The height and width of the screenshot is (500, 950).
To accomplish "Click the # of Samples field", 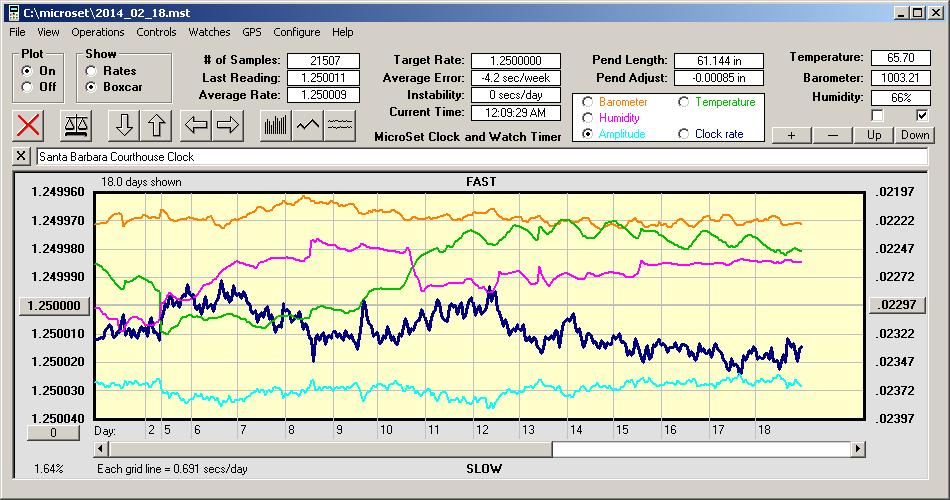I will pyautogui.click(x=324, y=61).
